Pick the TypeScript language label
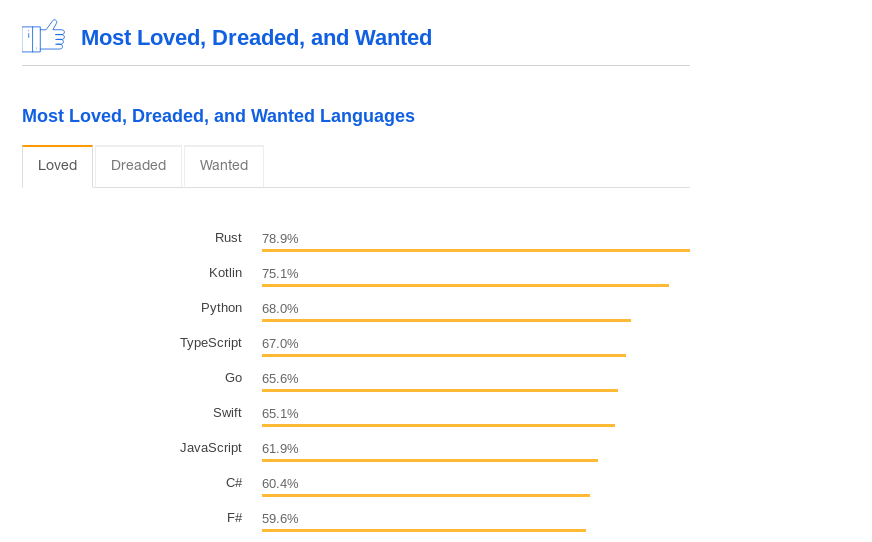 tap(211, 343)
